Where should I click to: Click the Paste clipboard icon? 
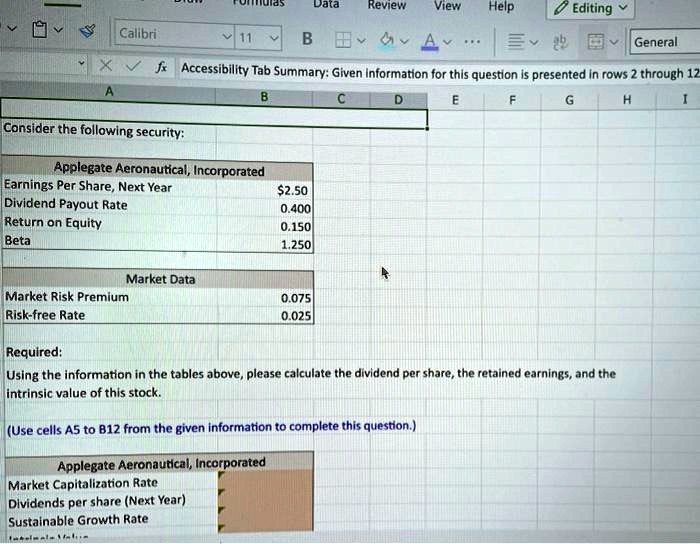click(x=39, y=30)
